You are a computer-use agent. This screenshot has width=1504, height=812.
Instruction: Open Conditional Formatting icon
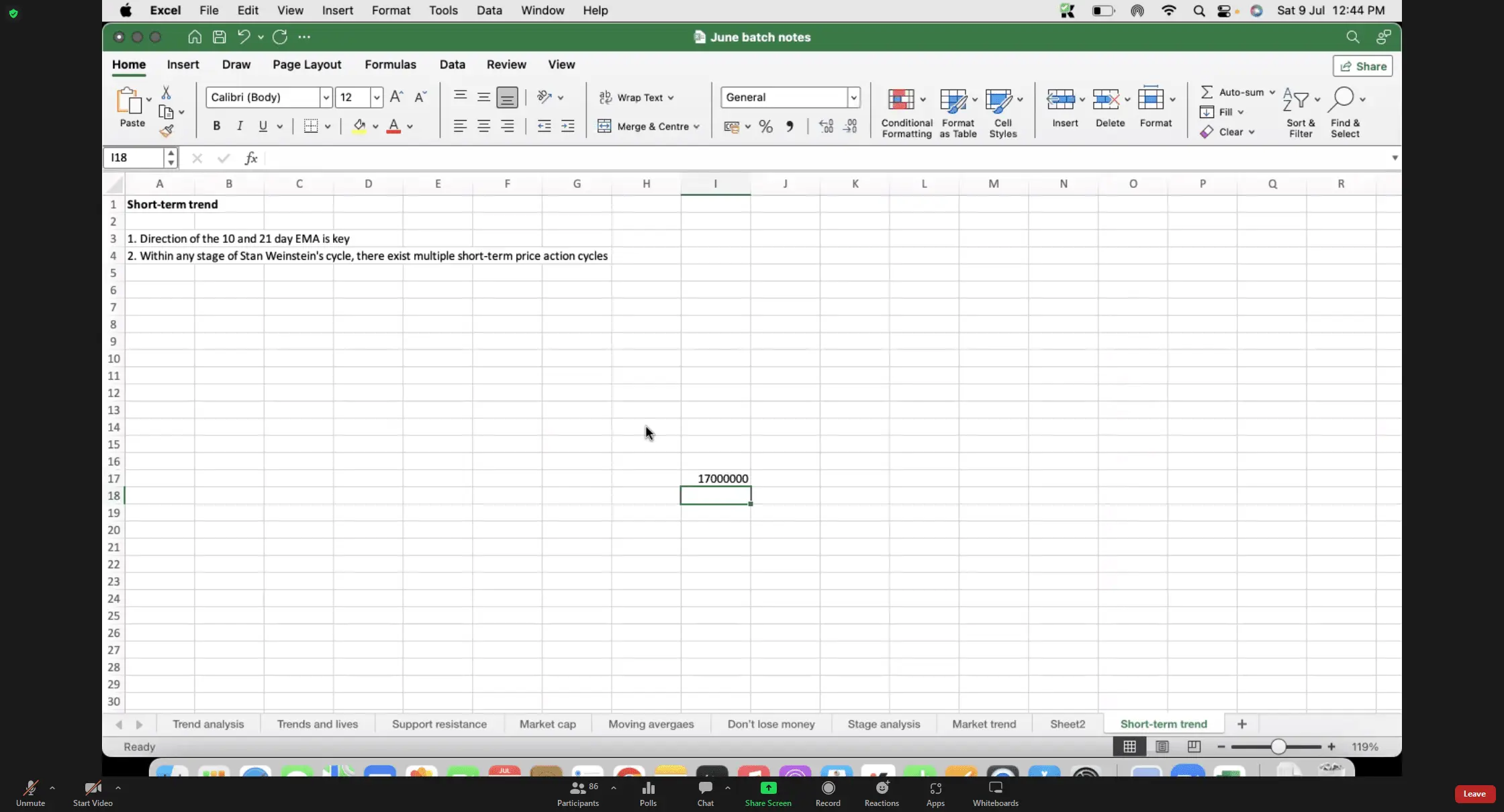(x=901, y=100)
